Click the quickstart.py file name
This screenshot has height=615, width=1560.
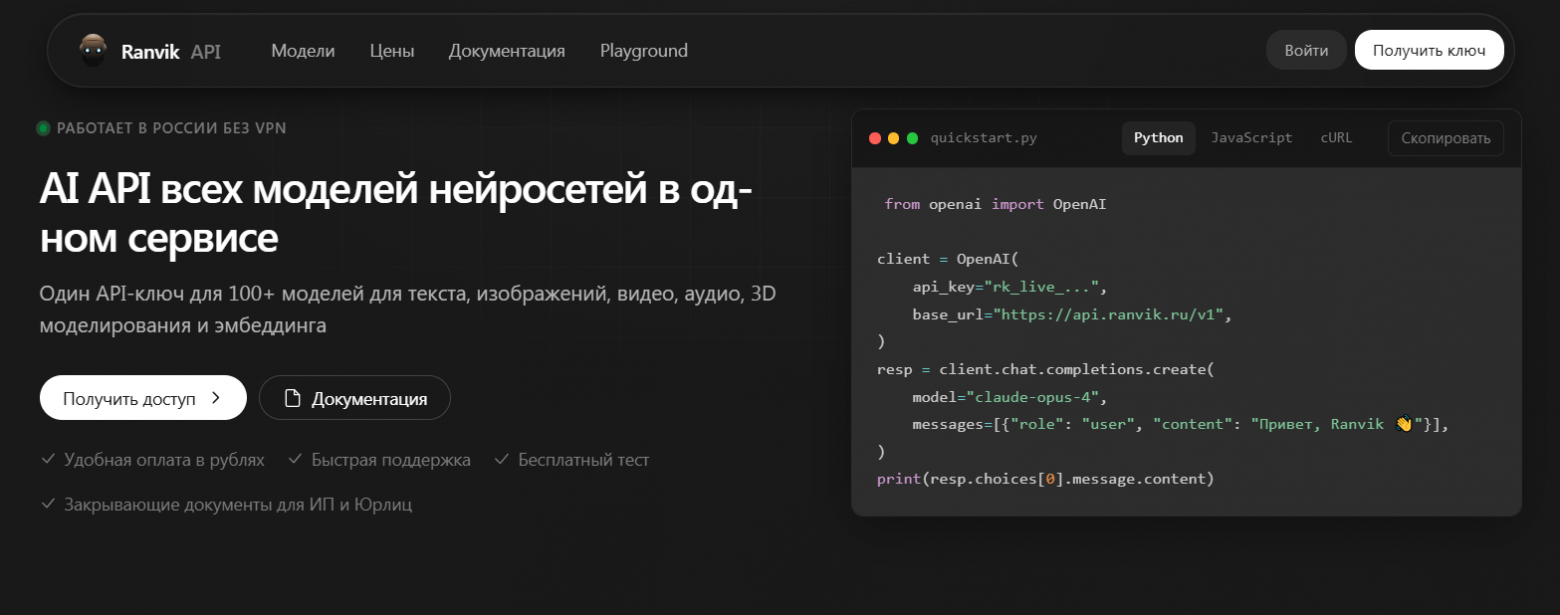point(984,138)
